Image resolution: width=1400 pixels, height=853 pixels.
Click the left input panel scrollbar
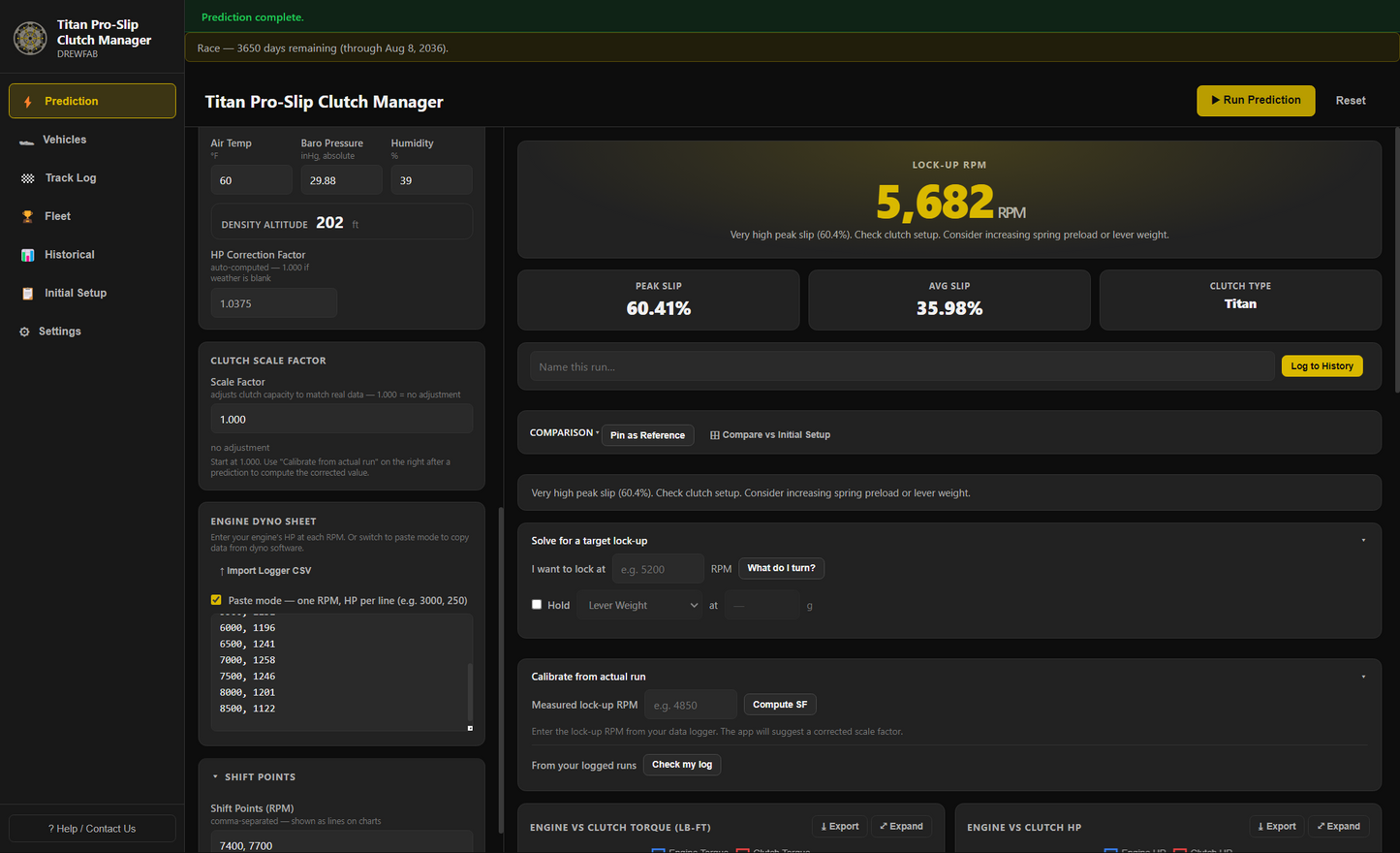tap(500, 669)
